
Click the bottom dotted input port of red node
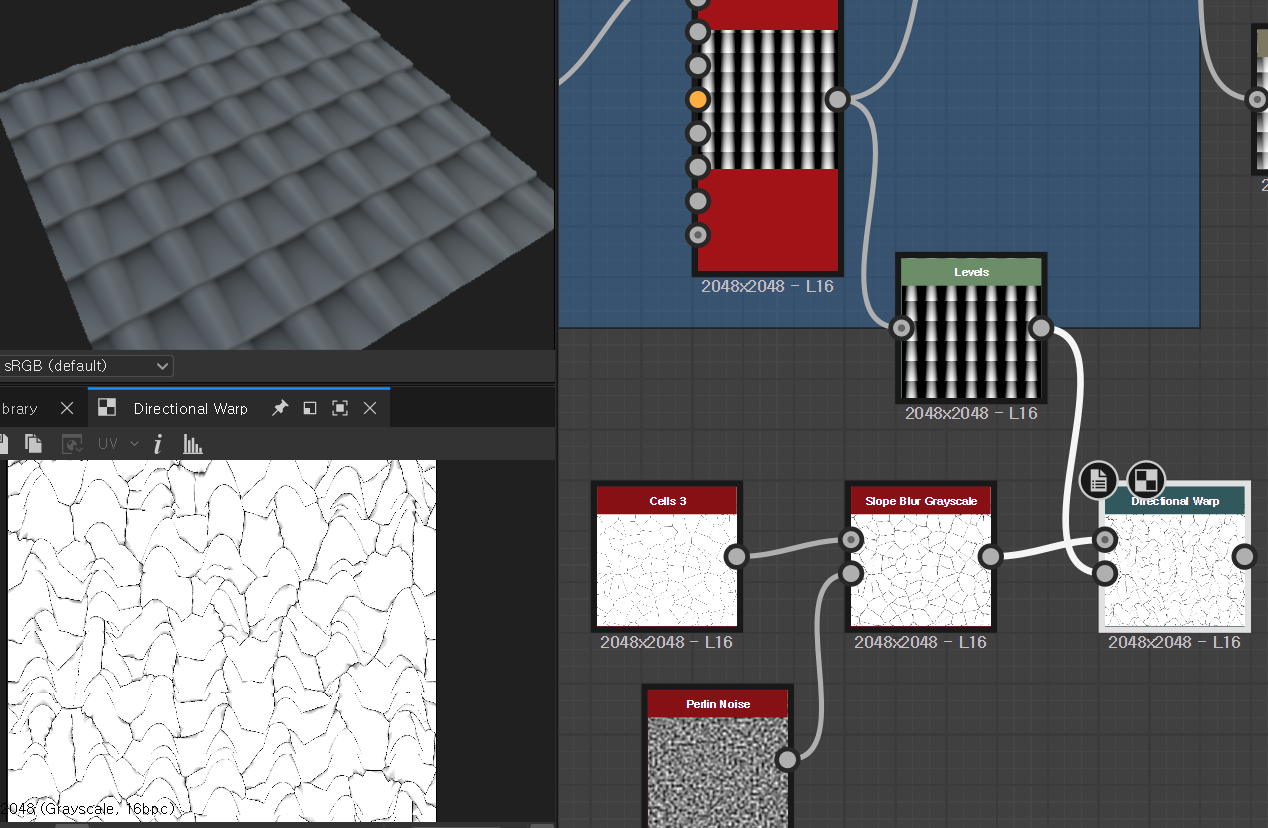[698, 235]
